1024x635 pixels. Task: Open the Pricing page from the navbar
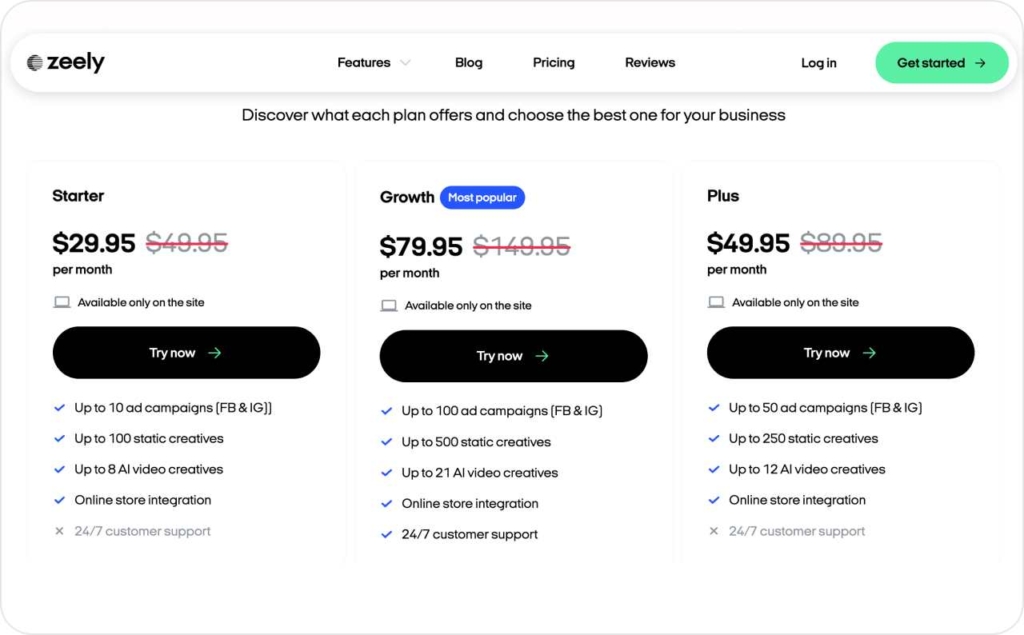(553, 62)
